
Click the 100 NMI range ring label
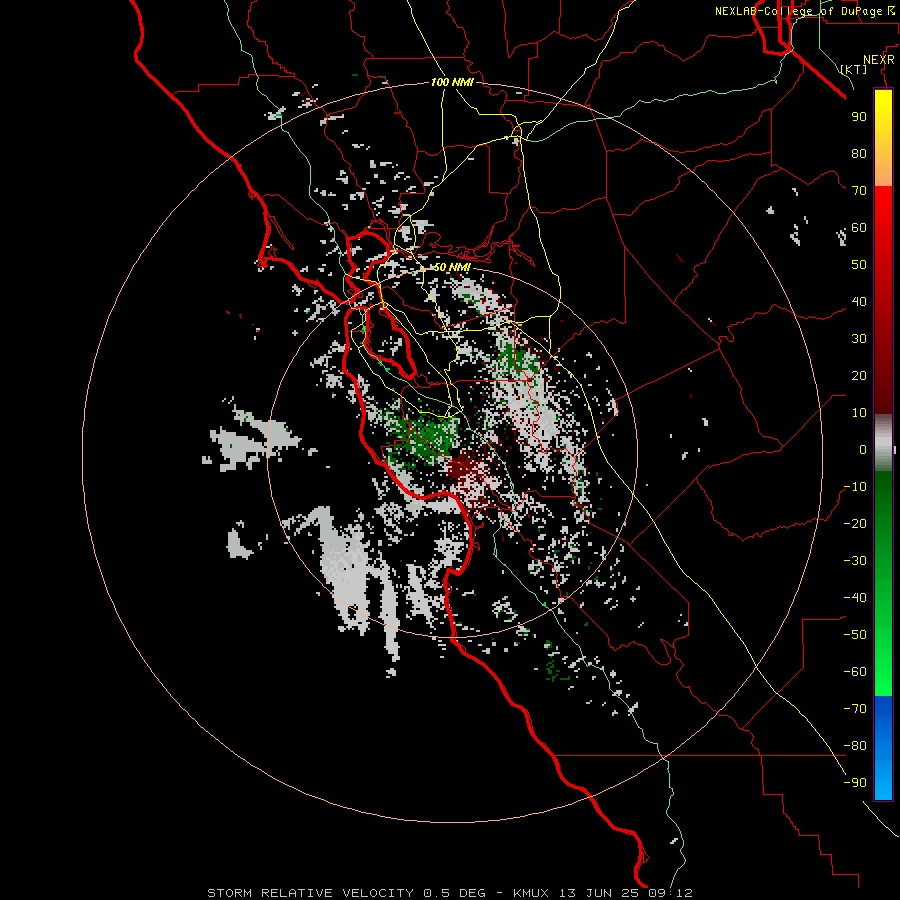[452, 82]
